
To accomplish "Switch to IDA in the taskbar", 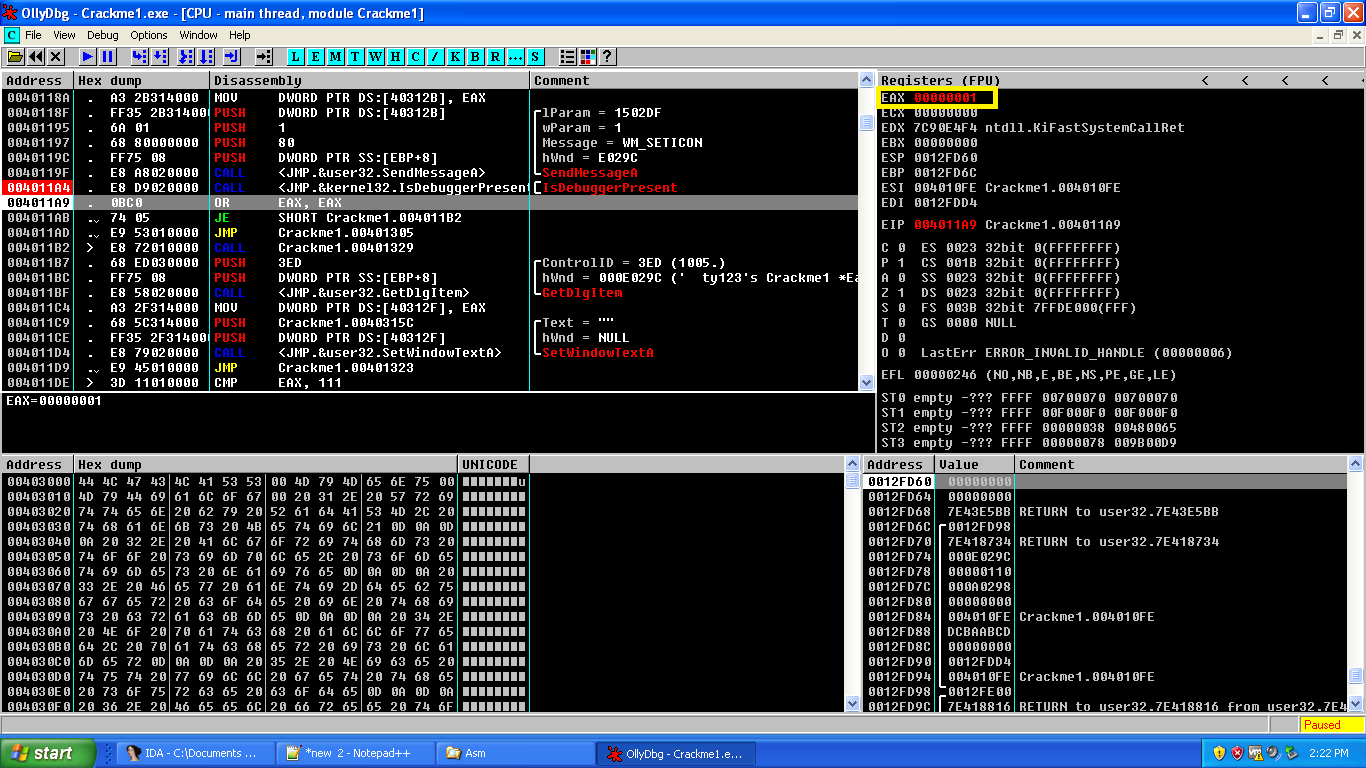I will point(196,753).
